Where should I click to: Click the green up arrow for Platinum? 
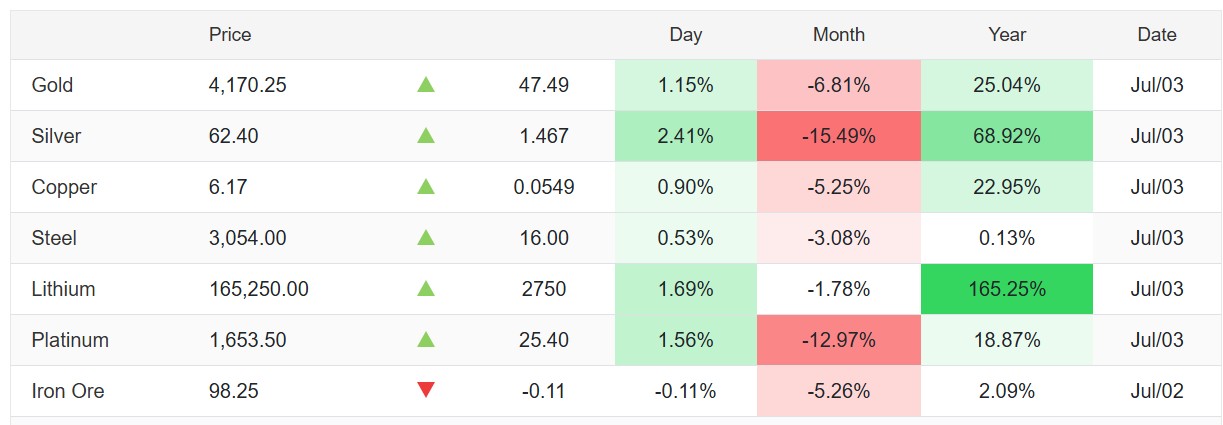point(426,340)
